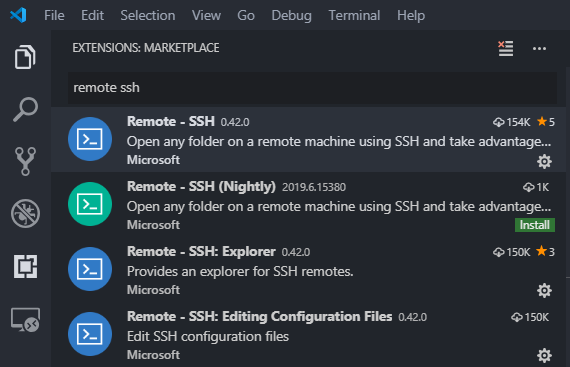Click Microsoft publisher under Remote - SSH (Nightly)
Image resolution: width=570 pixels, height=367 pixels.
tap(153, 225)
